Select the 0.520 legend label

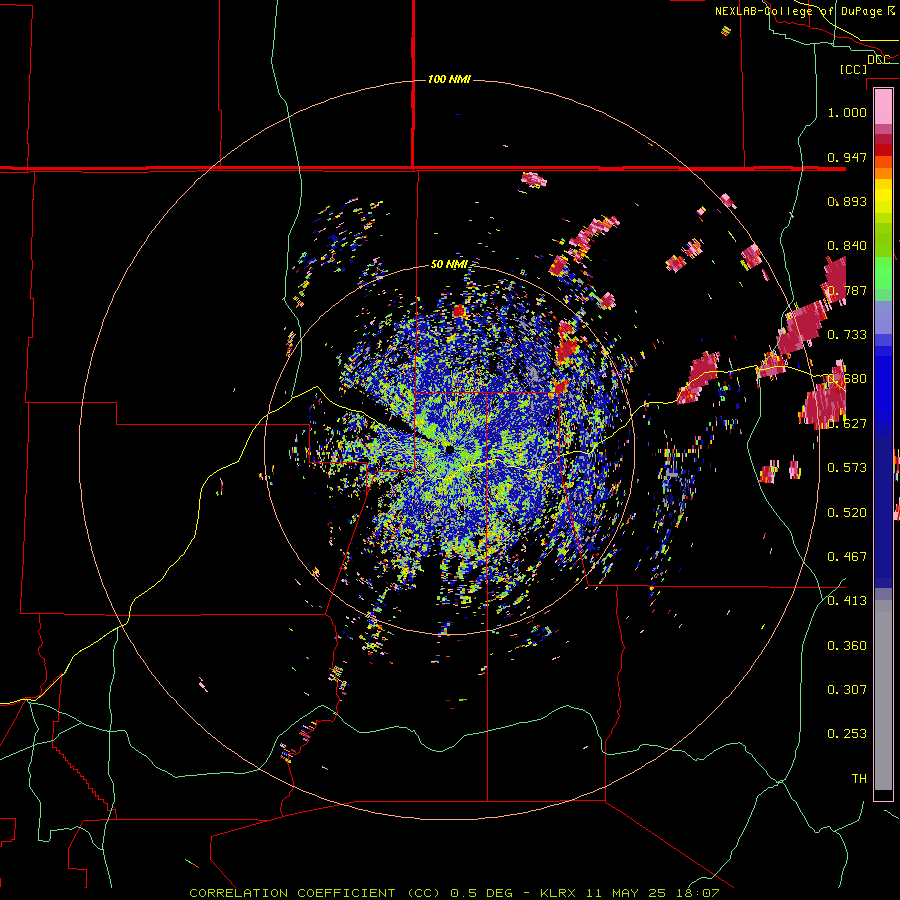coord(847,513)
